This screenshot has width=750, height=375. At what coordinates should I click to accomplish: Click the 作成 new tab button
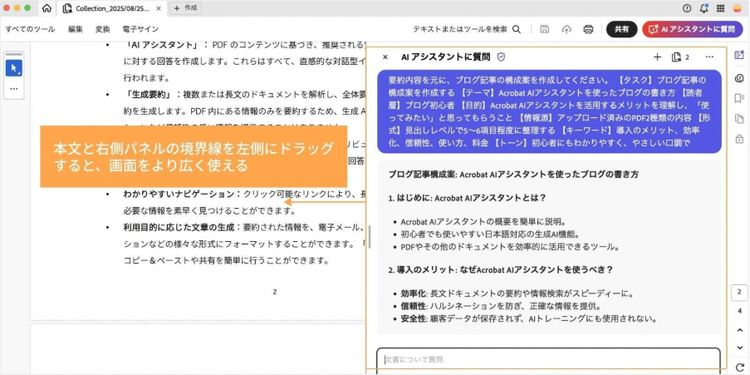(x=185, y=8)
